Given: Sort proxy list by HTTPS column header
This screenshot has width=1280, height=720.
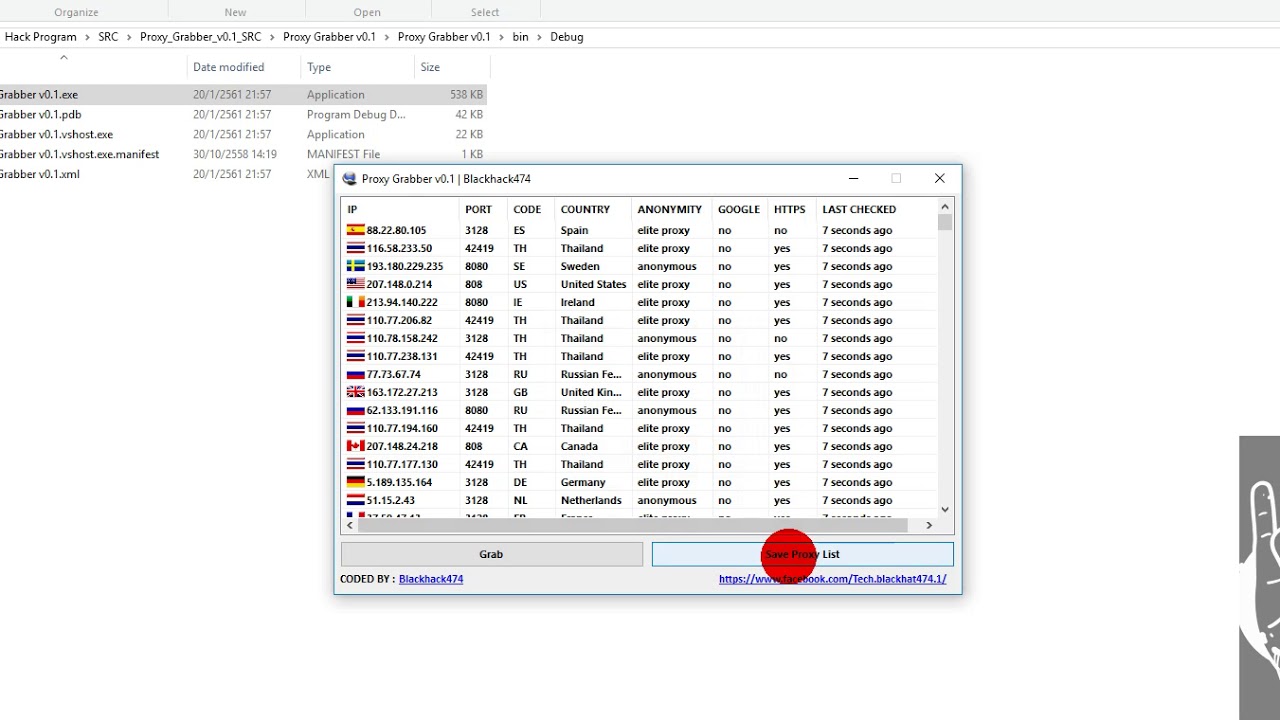Looking at the screenshot, I should tap(792, 209).
